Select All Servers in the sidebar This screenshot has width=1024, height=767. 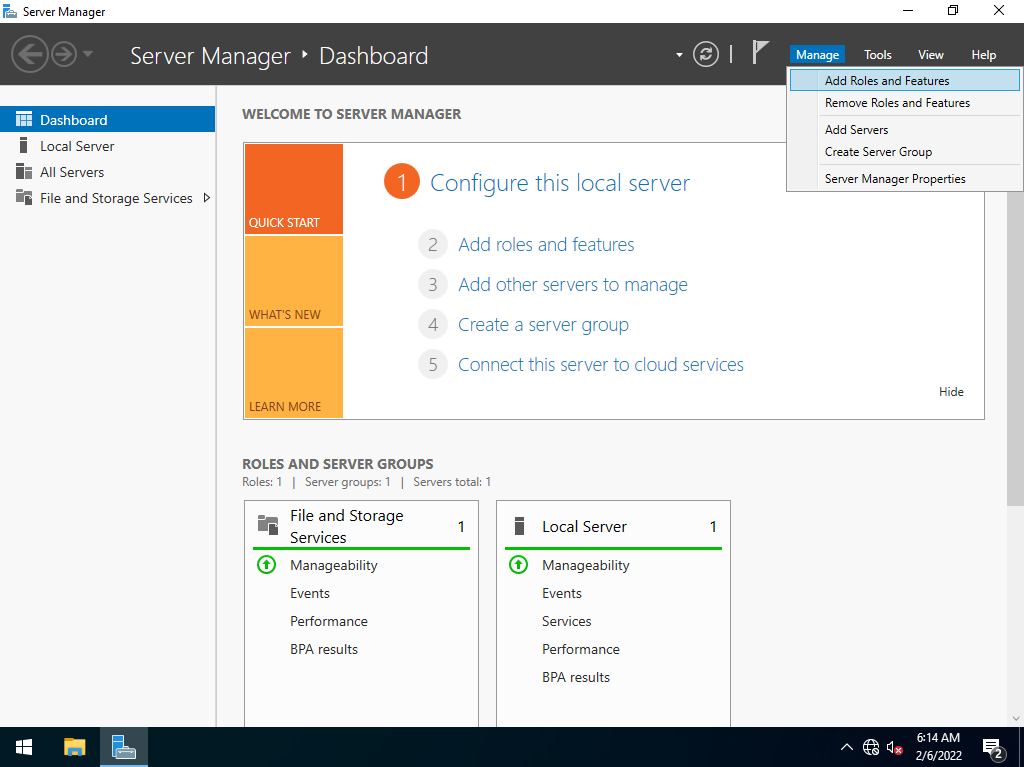(x=107, y=172)
